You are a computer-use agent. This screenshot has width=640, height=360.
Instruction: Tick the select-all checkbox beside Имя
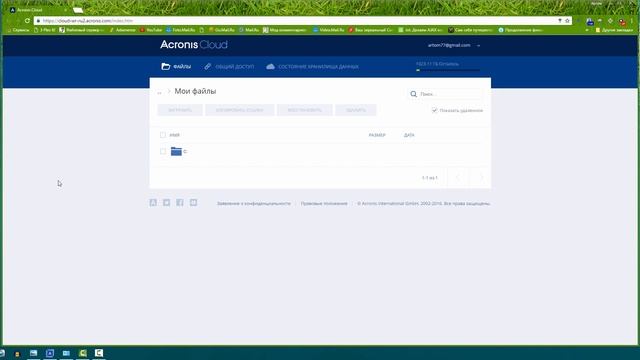pyautogui.click(x=163, y=135)
